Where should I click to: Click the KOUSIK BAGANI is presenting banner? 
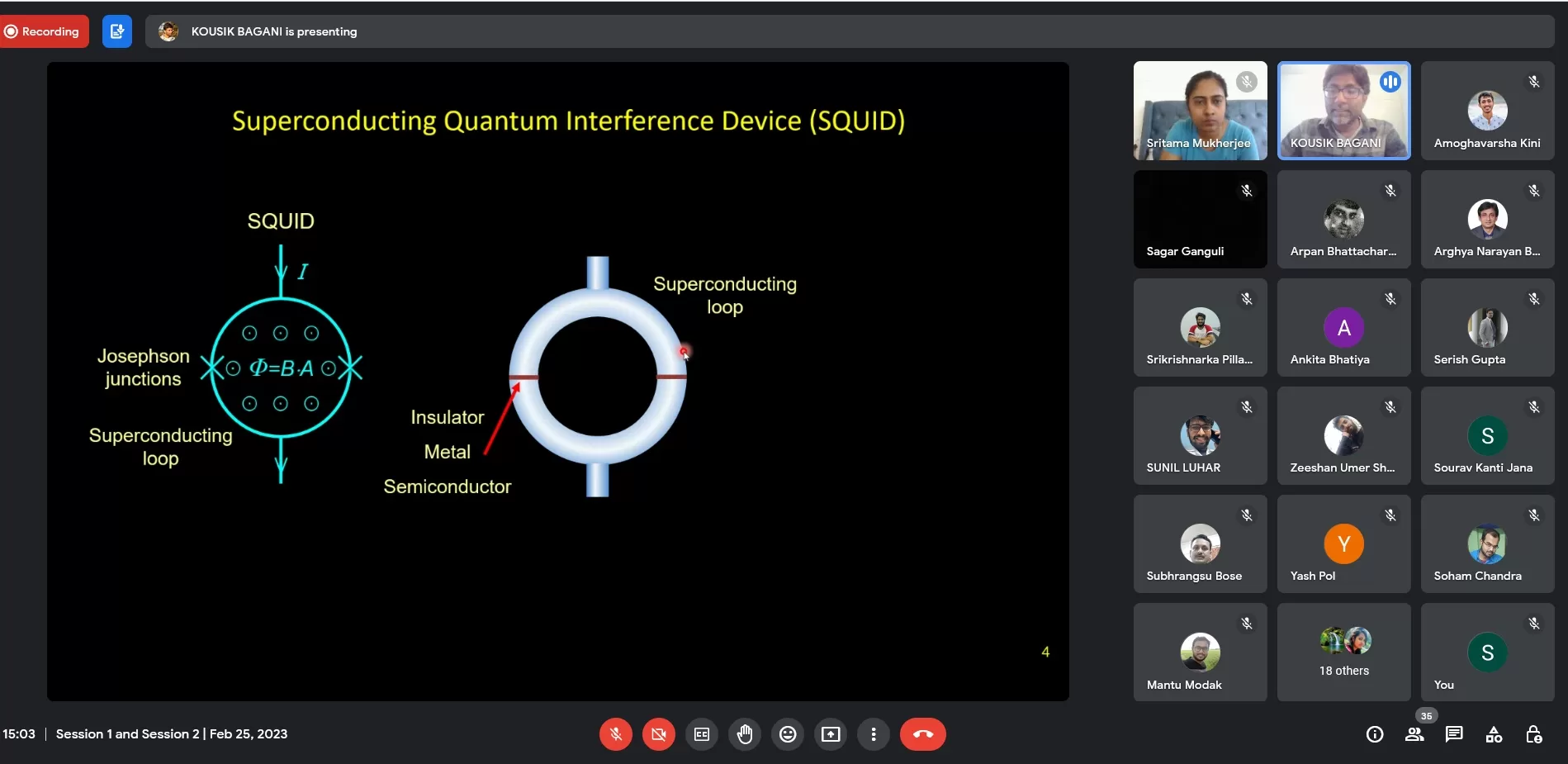pos(850,31)
